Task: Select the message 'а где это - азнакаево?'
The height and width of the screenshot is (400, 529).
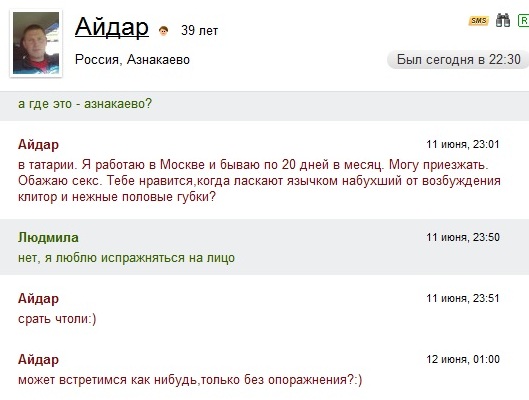Action: [85, 104]
